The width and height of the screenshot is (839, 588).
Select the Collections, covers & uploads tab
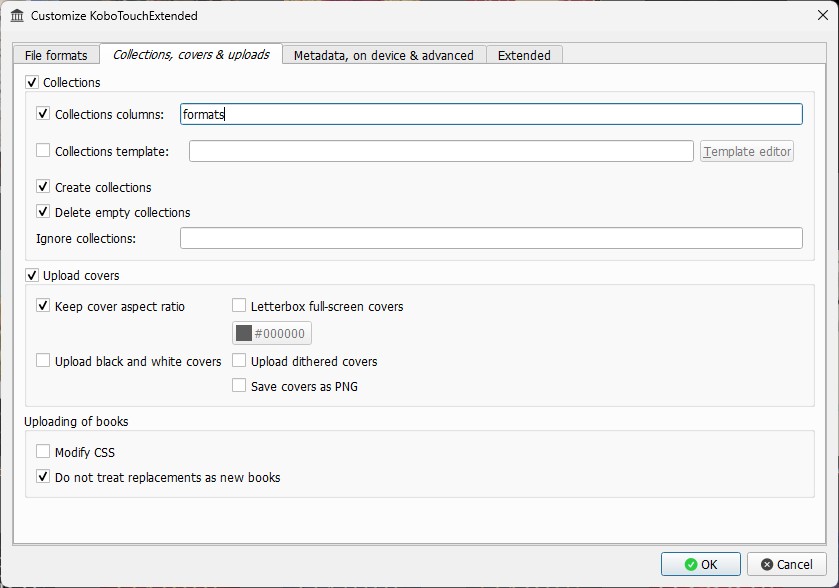tap(191, 55)
